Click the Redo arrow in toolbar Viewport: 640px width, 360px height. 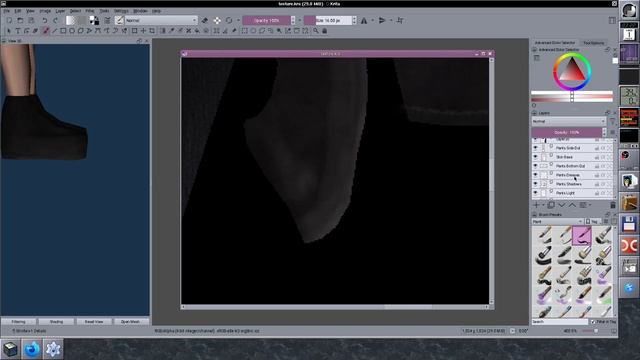click(56, 20)
